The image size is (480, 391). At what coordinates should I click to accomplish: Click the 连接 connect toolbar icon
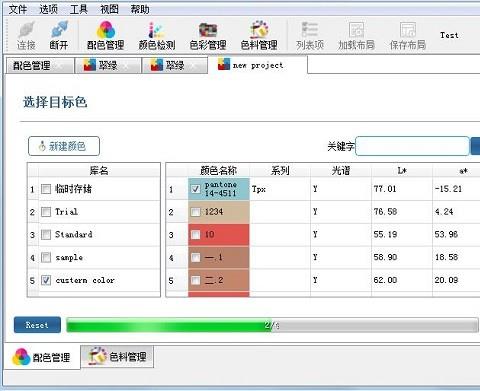tap(27, 36)
